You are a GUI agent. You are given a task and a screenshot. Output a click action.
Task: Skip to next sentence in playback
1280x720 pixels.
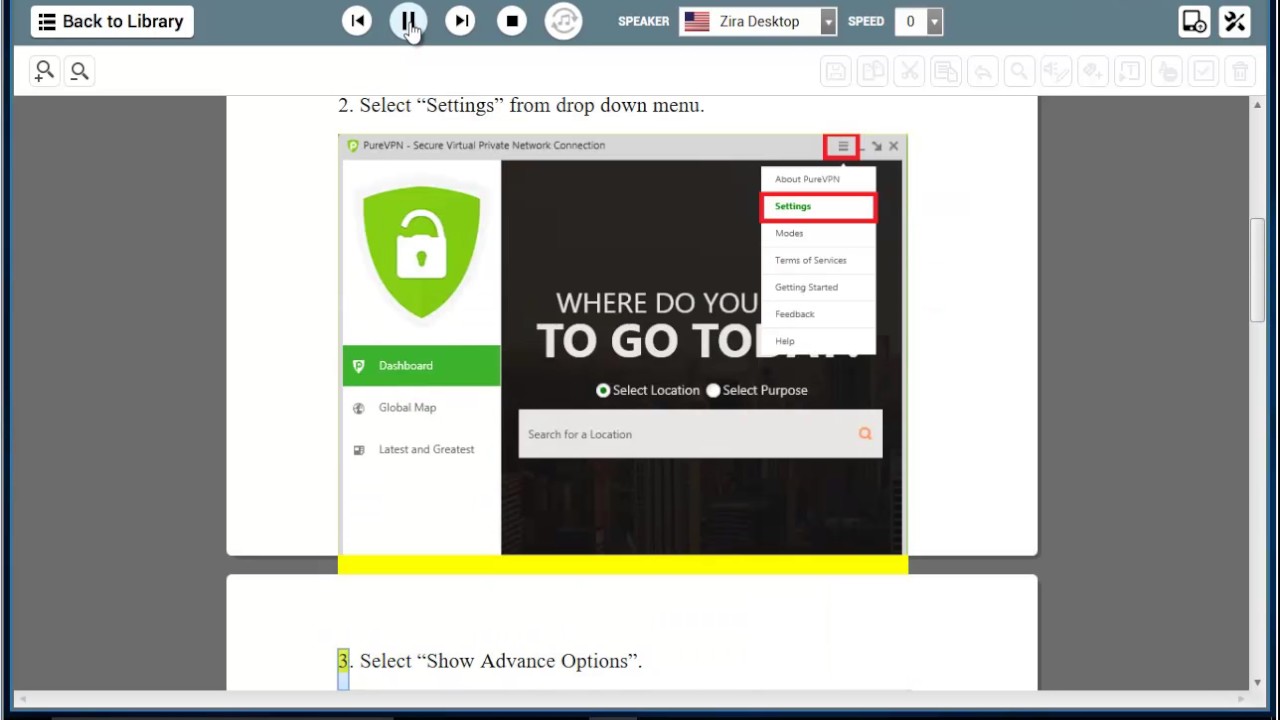pos(460,21)
